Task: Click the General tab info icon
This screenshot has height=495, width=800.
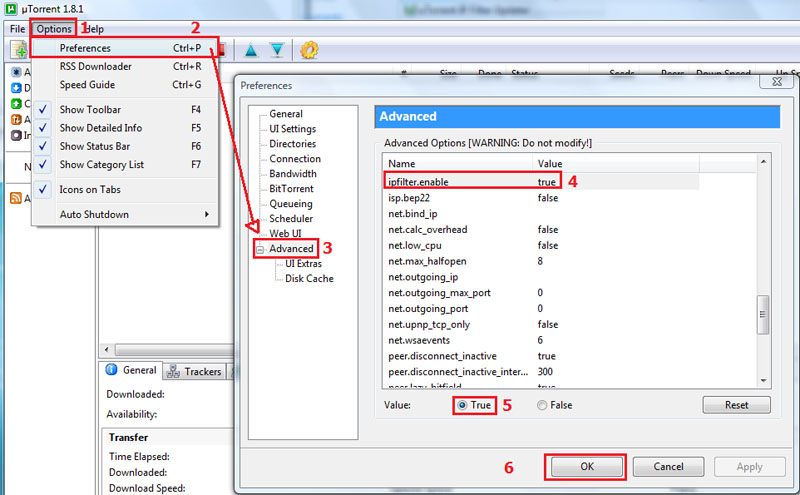Action: pyautogui.click(x=111, y=370)
